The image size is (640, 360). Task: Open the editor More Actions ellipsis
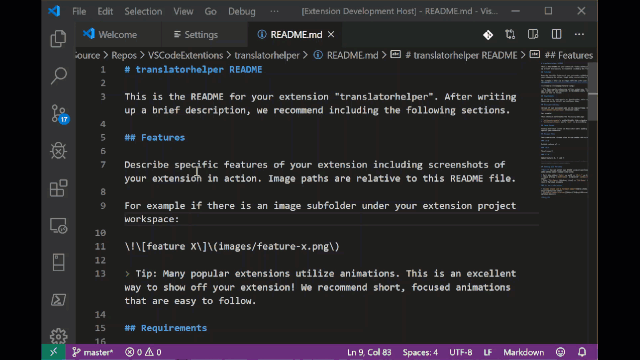(579, 35)
